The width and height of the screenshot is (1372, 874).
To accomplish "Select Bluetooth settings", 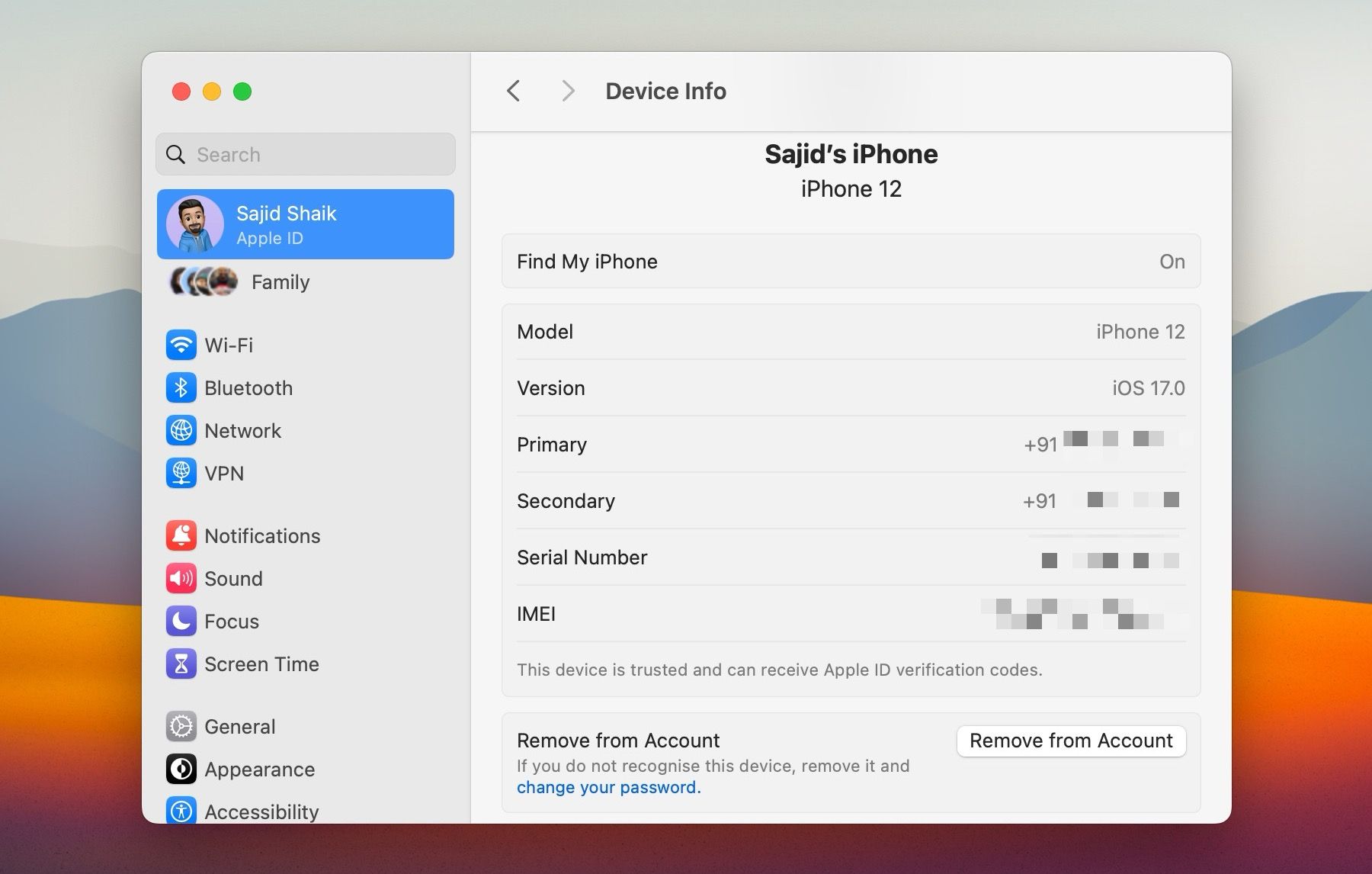I will click(248, 387).
